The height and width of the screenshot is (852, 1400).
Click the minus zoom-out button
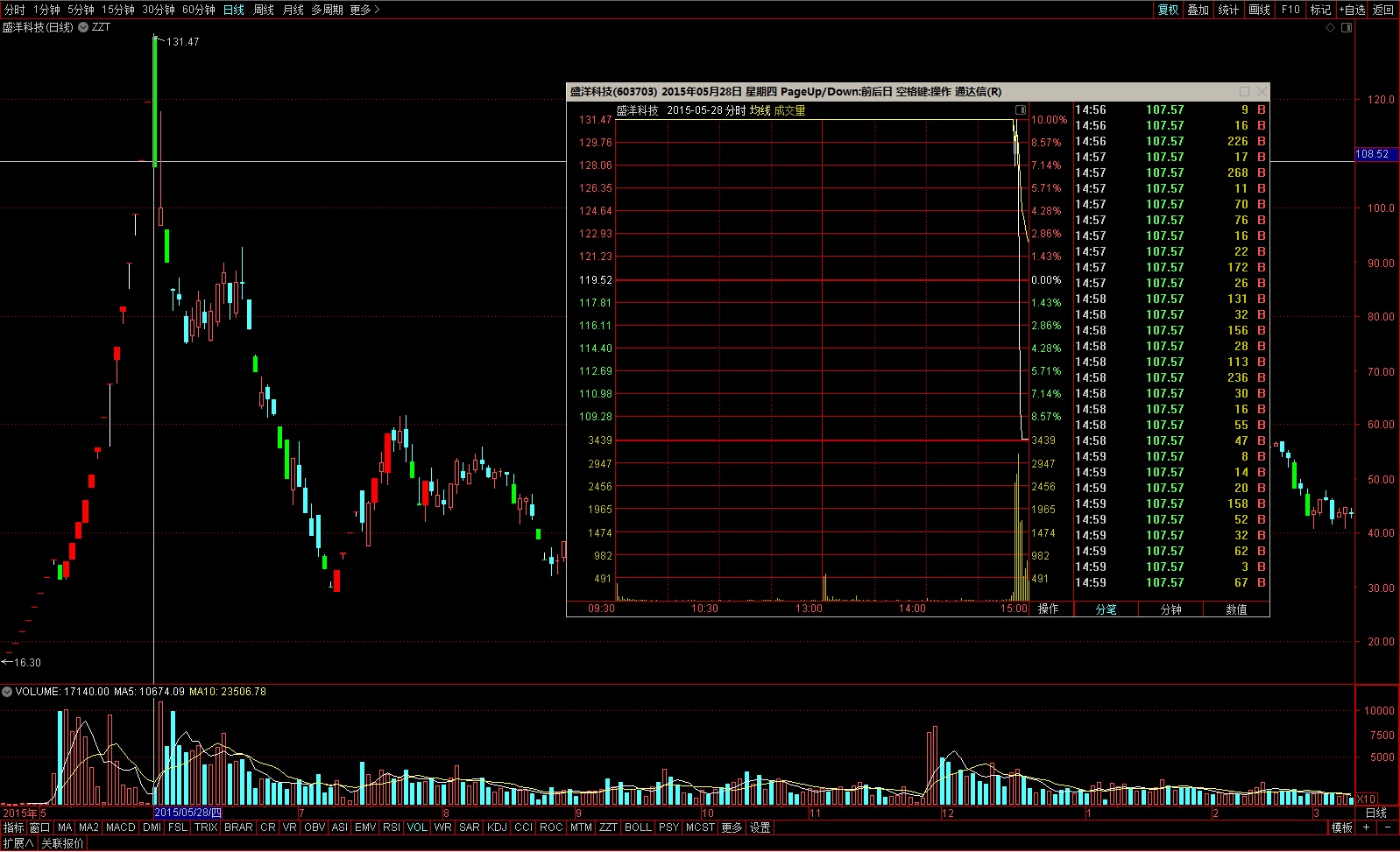pyautogui.click(x=1387, y=827)
